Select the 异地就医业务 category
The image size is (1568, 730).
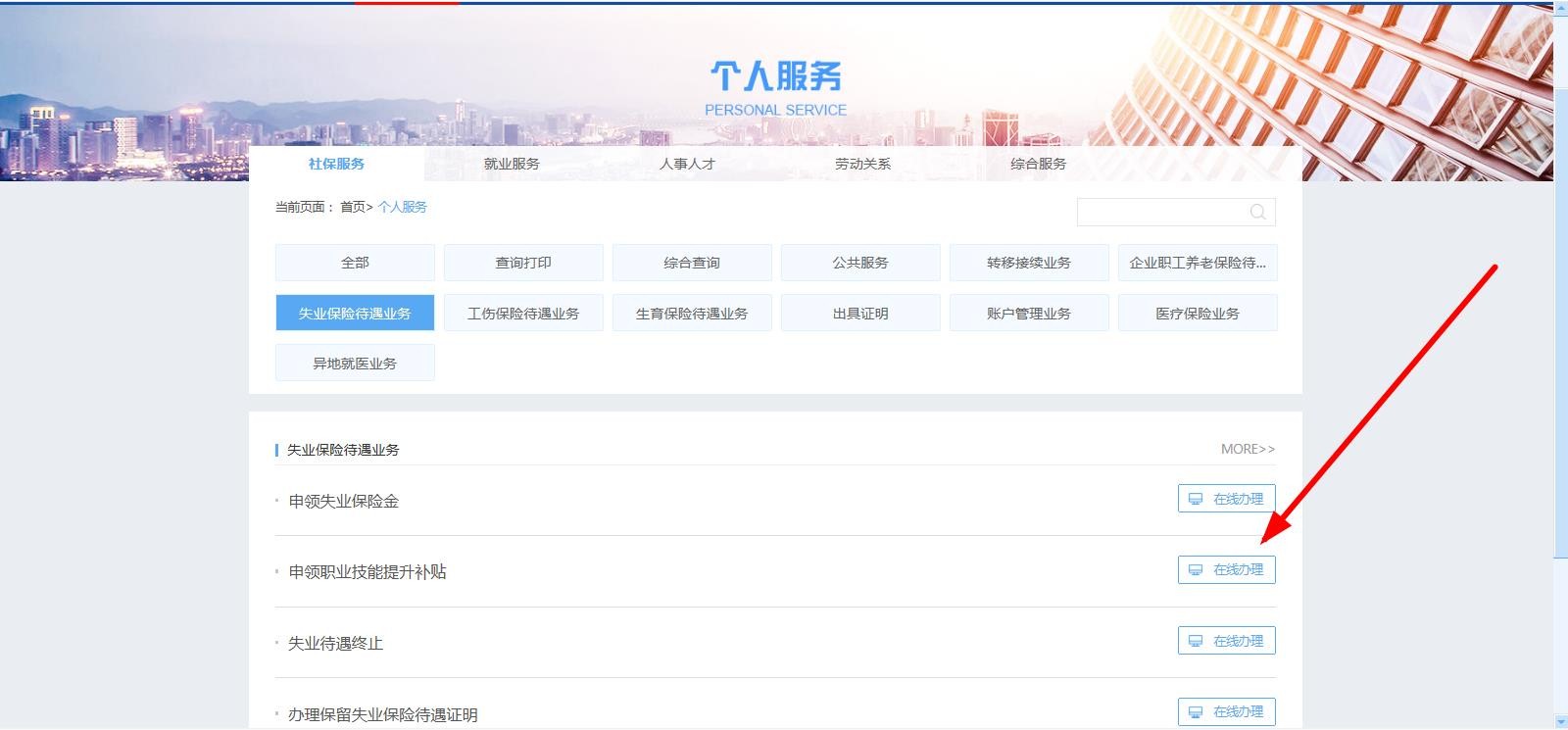coord(355,364)
